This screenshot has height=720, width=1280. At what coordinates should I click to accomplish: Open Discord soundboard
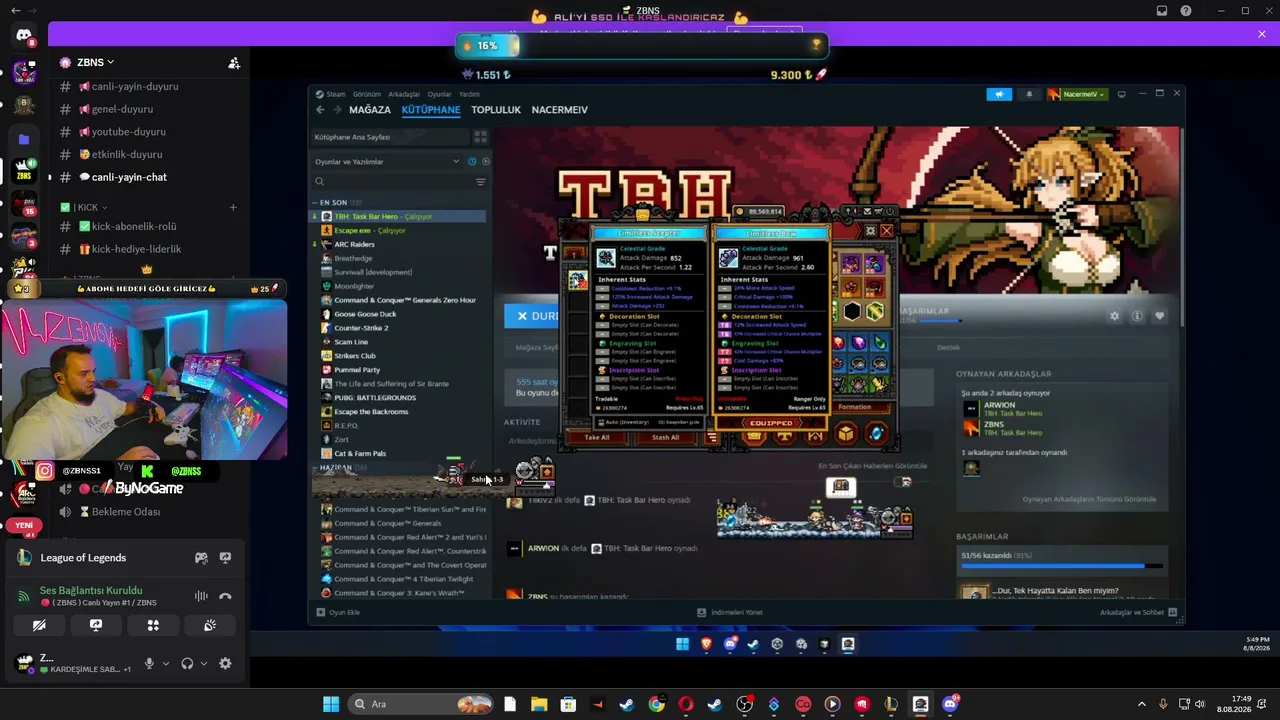(210, 625)
